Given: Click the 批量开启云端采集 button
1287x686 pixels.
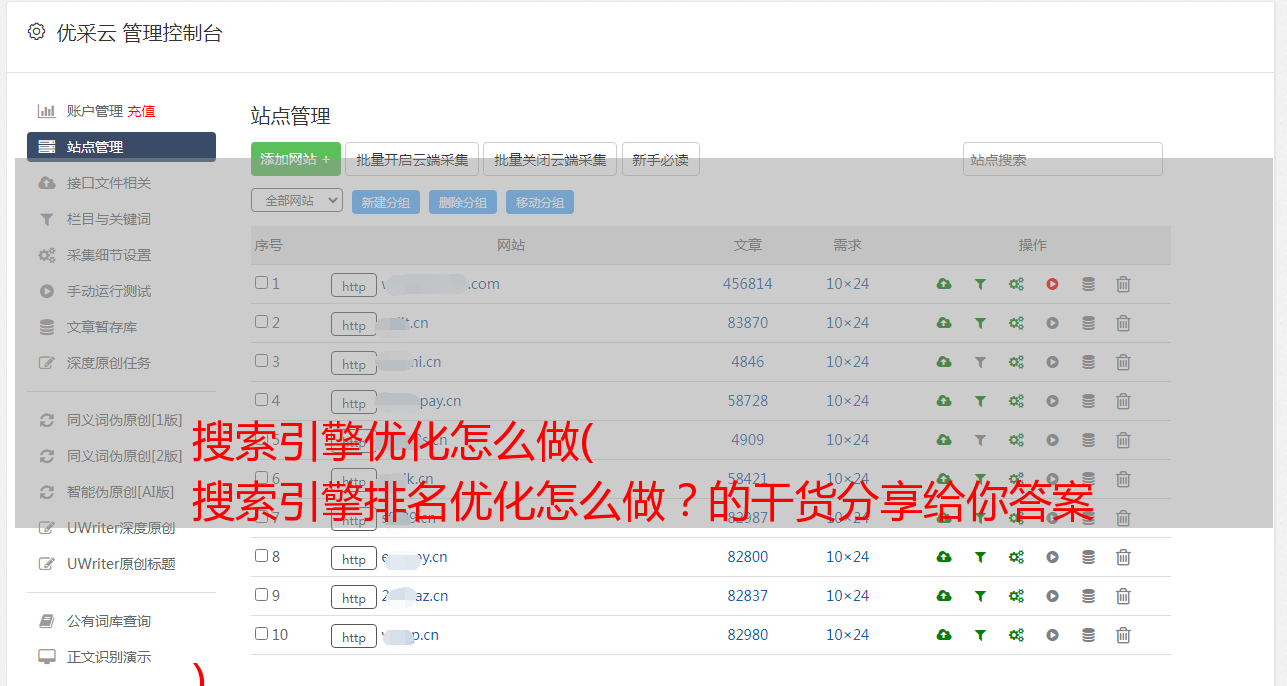Looking at the screenshot, I should point(412,159).
